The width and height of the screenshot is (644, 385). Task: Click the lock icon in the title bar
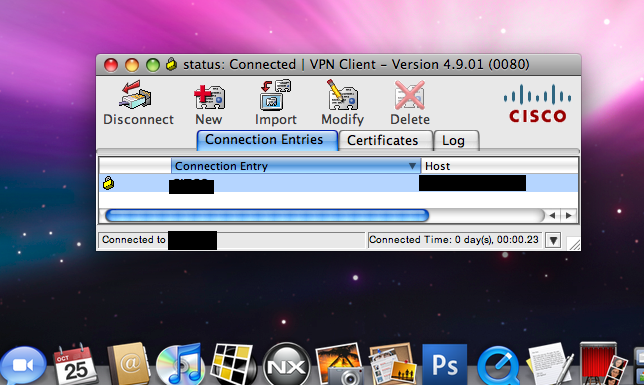click(x=172, y=64)
